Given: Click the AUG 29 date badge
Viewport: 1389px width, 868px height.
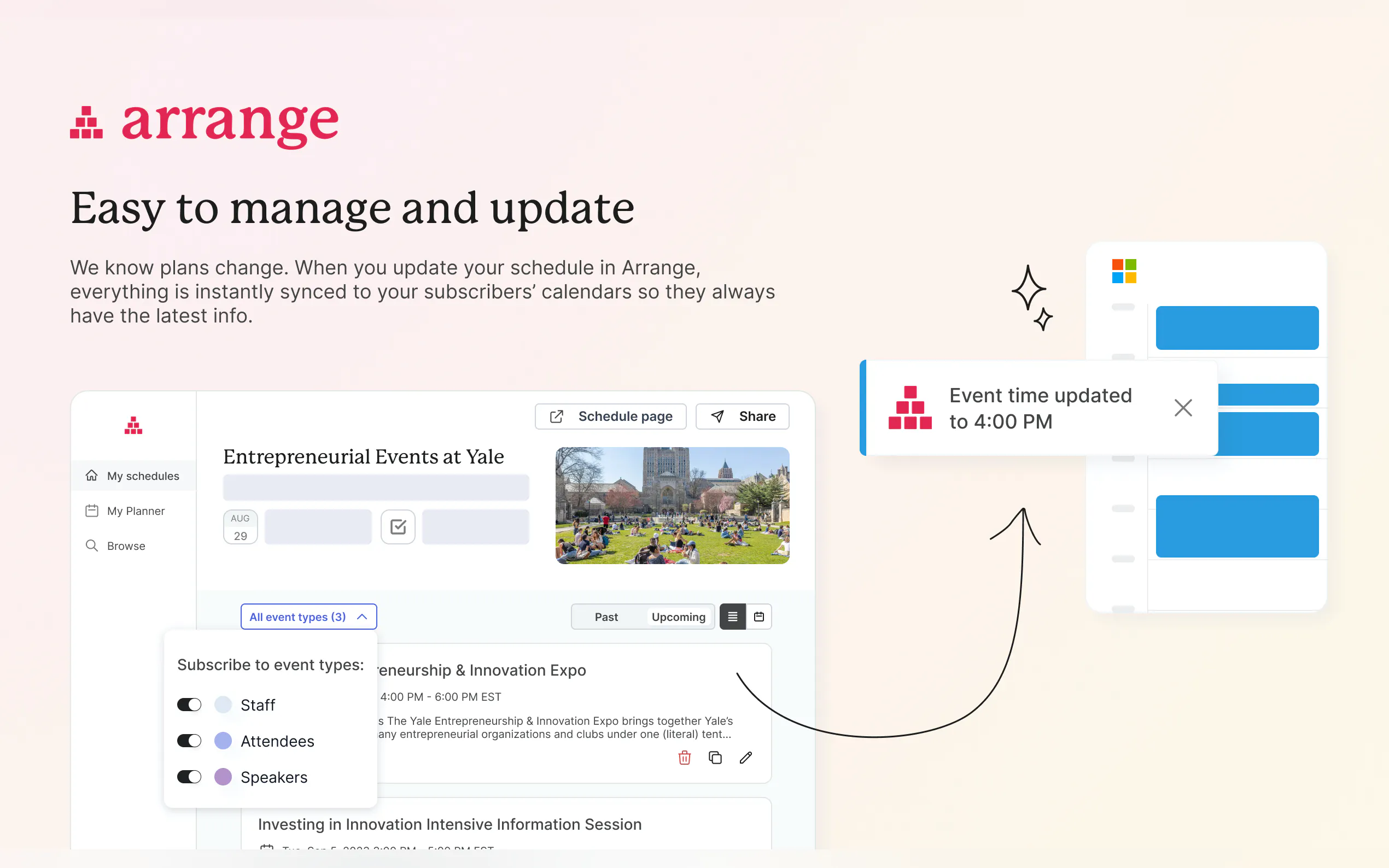Looking at the screenshot, I should click(240, 526).
